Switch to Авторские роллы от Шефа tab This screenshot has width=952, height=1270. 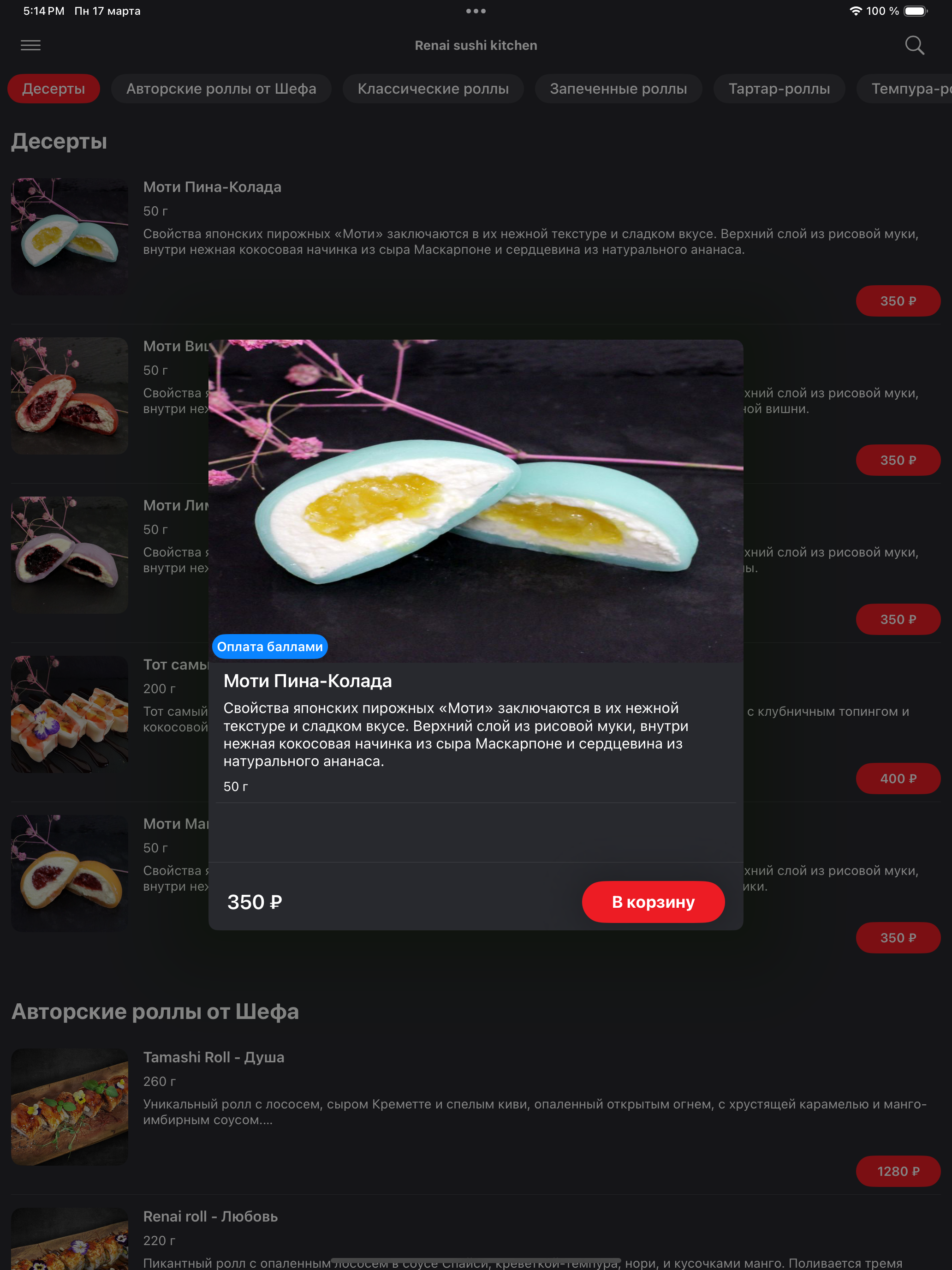(x=221, y=89)
